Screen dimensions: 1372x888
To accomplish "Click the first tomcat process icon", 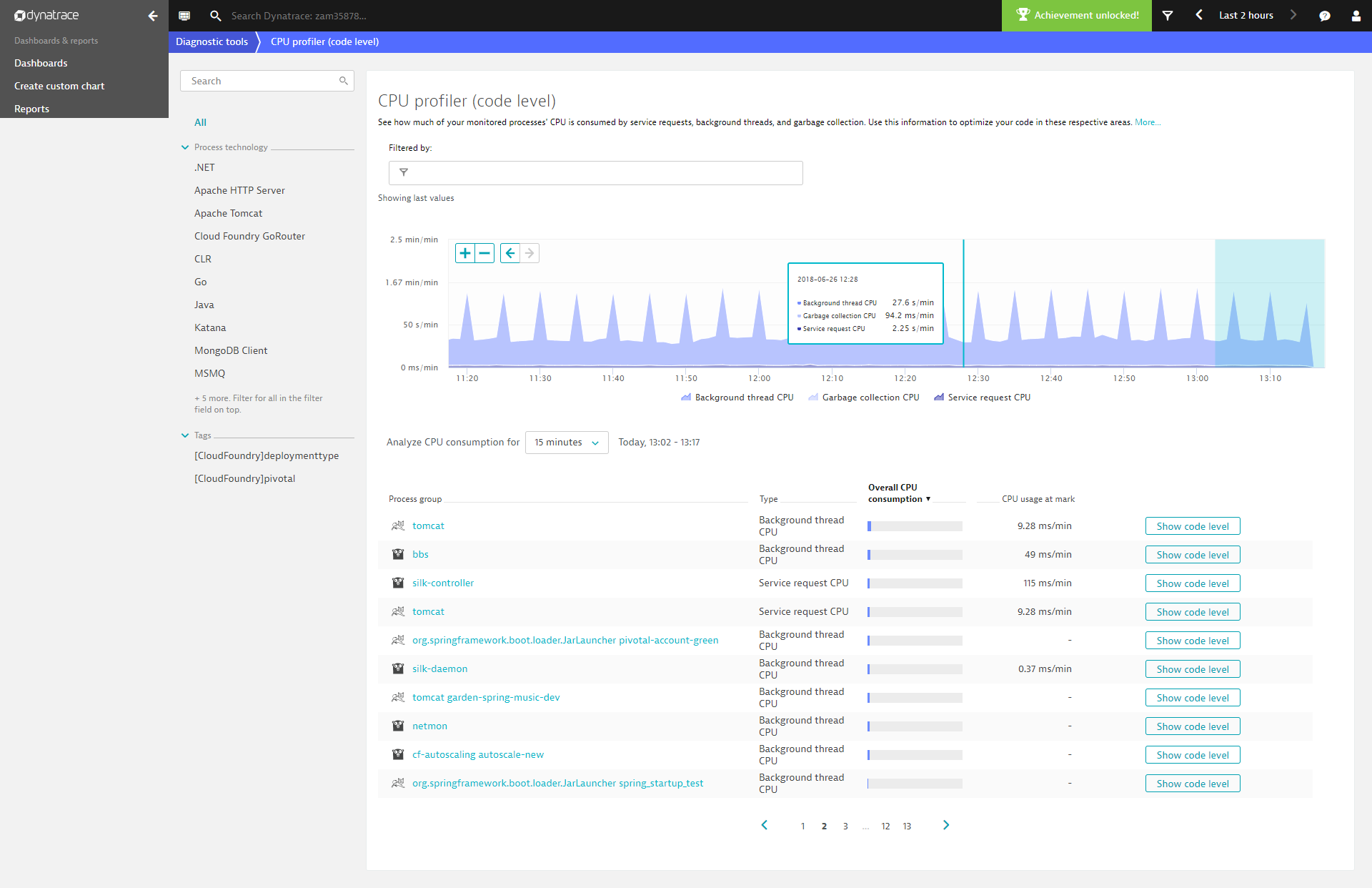I will click(398, 526).
